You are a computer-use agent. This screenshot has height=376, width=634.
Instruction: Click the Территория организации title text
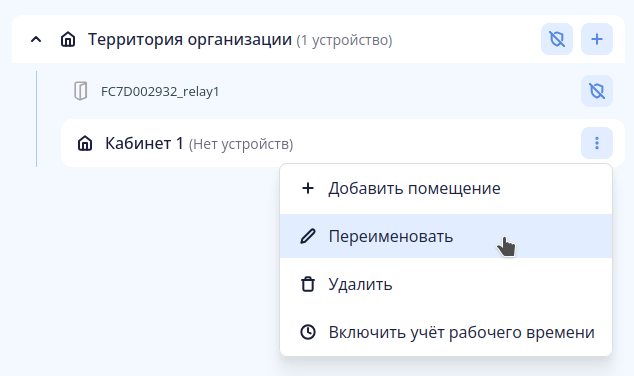pos(190,40)
